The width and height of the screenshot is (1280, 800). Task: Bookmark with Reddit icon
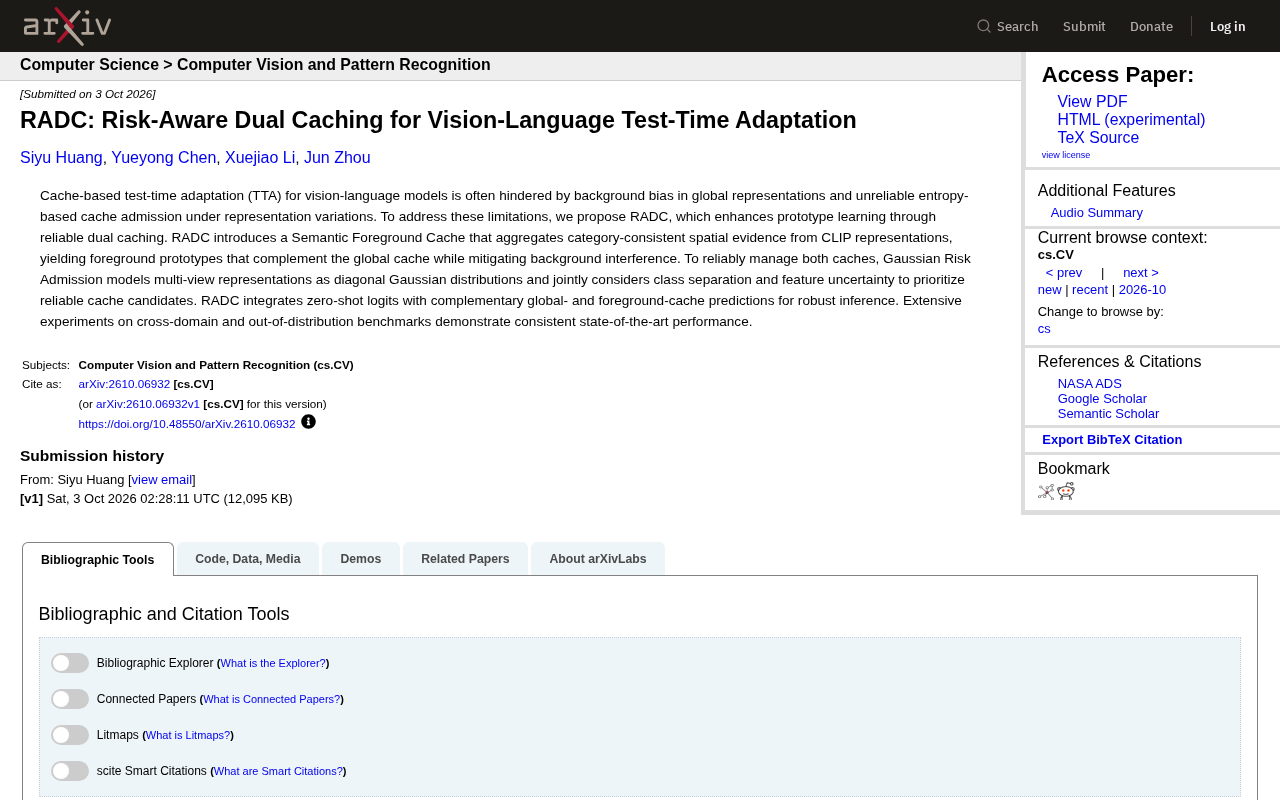(x=1066, y=491)
